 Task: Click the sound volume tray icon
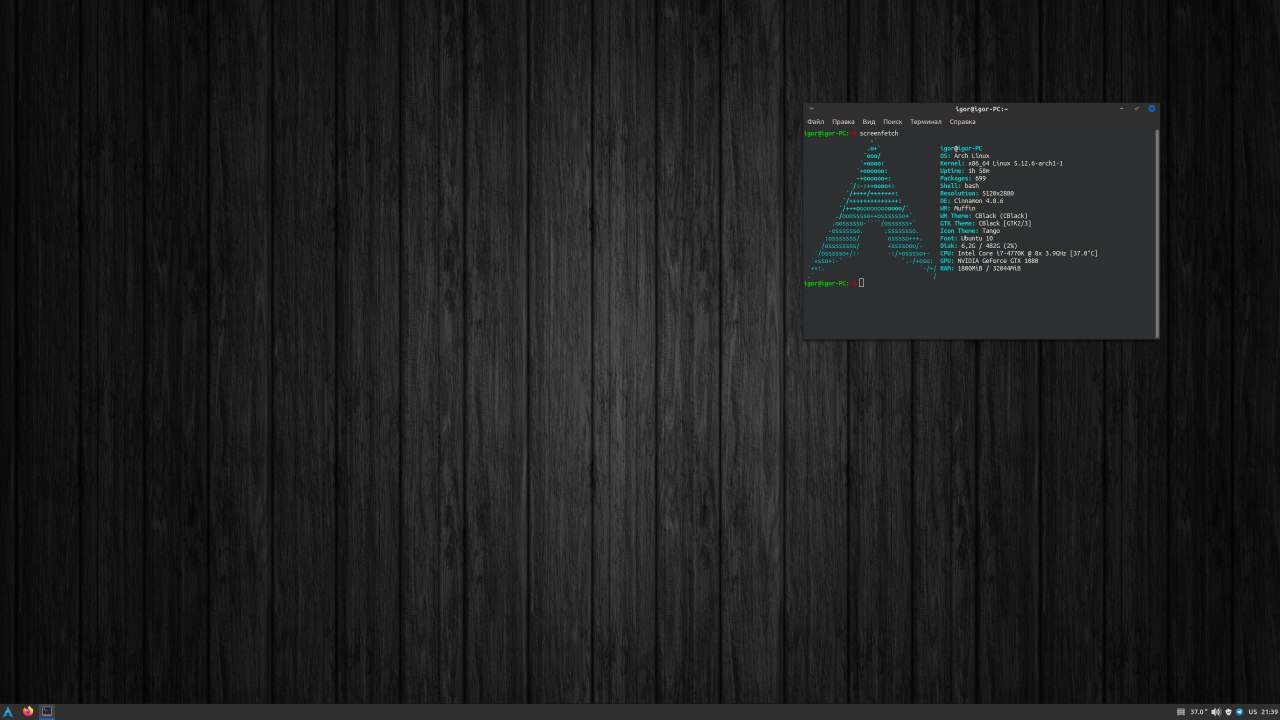tap(1216, 712)
